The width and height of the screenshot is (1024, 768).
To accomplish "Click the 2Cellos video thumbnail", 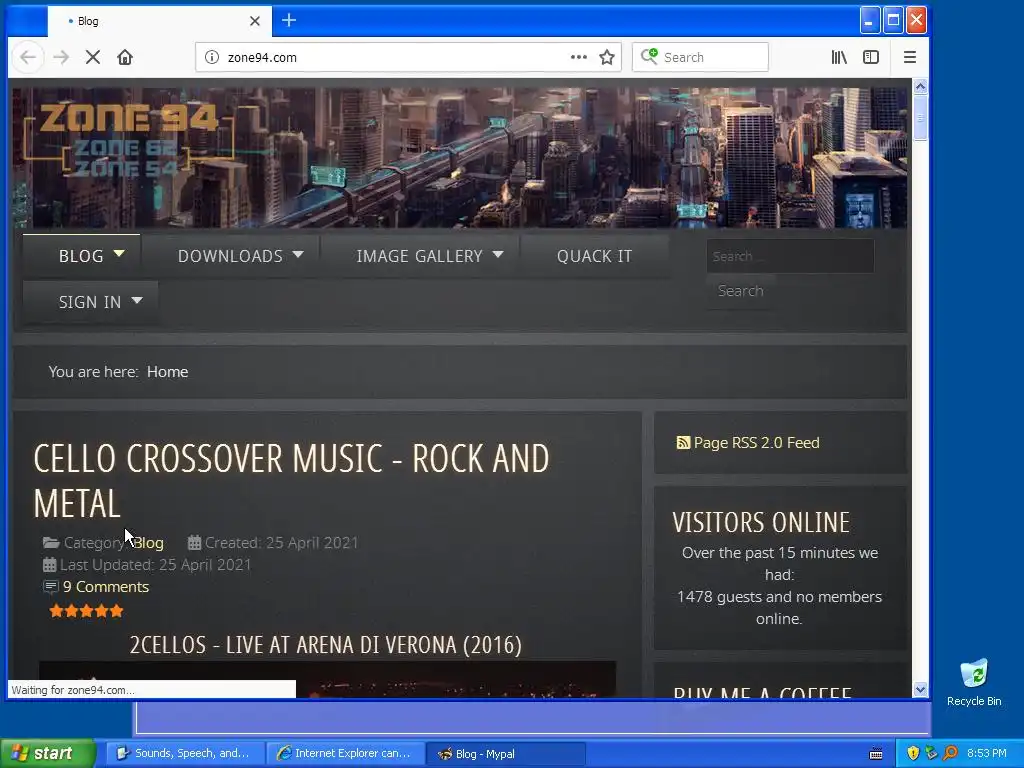I will point(327,679).
